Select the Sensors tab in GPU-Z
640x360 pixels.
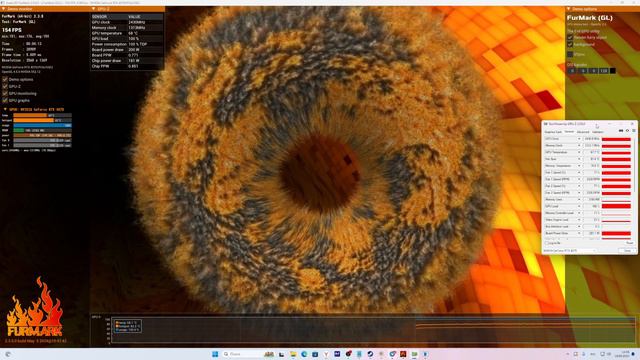coord(569,132)
